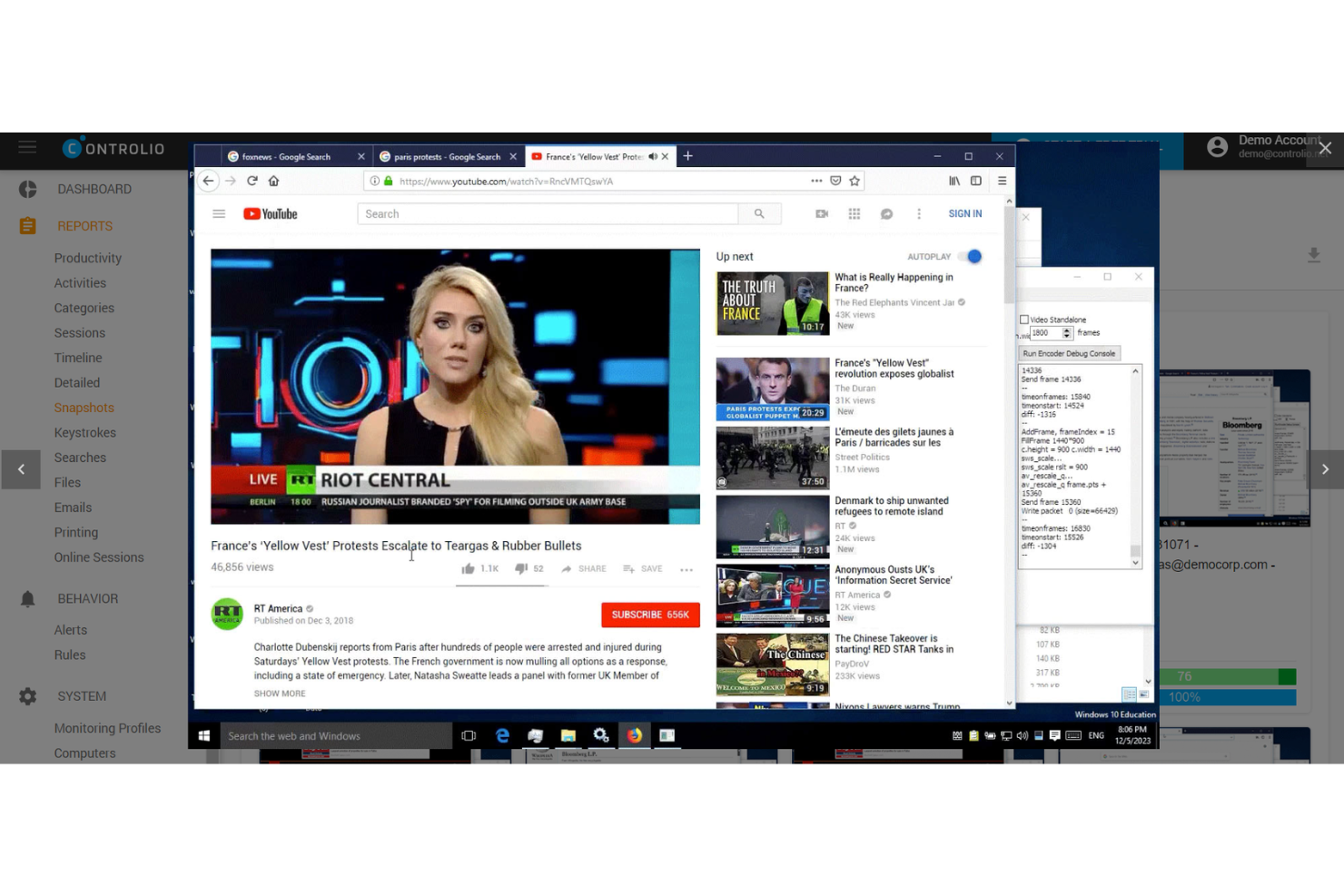
Task: Click the SAVE button under video
Action: click(x=642, y=569)
